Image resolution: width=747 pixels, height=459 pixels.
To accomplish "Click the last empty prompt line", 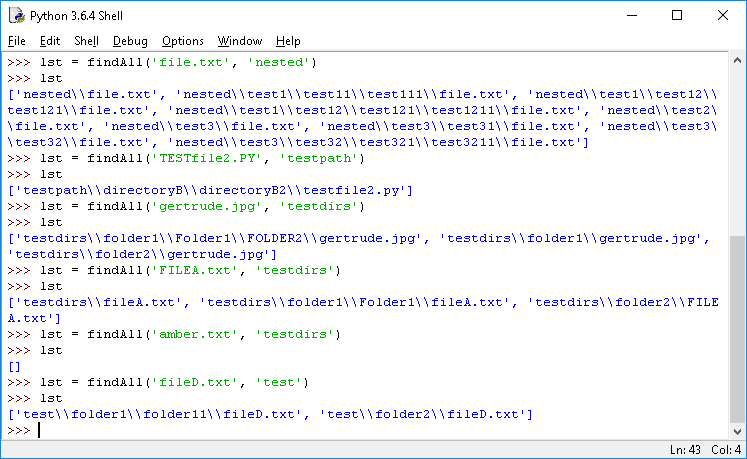I will [x=24, y=430].
